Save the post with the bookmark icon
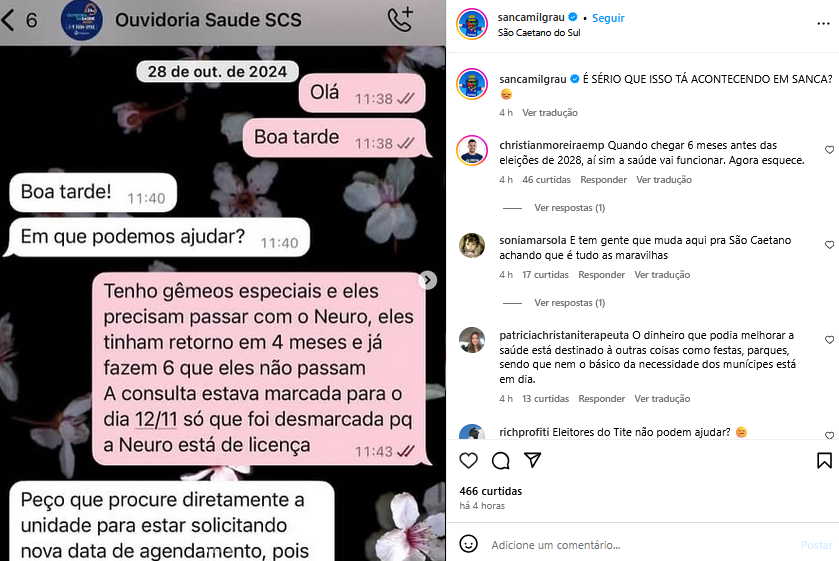 [824, 460]
